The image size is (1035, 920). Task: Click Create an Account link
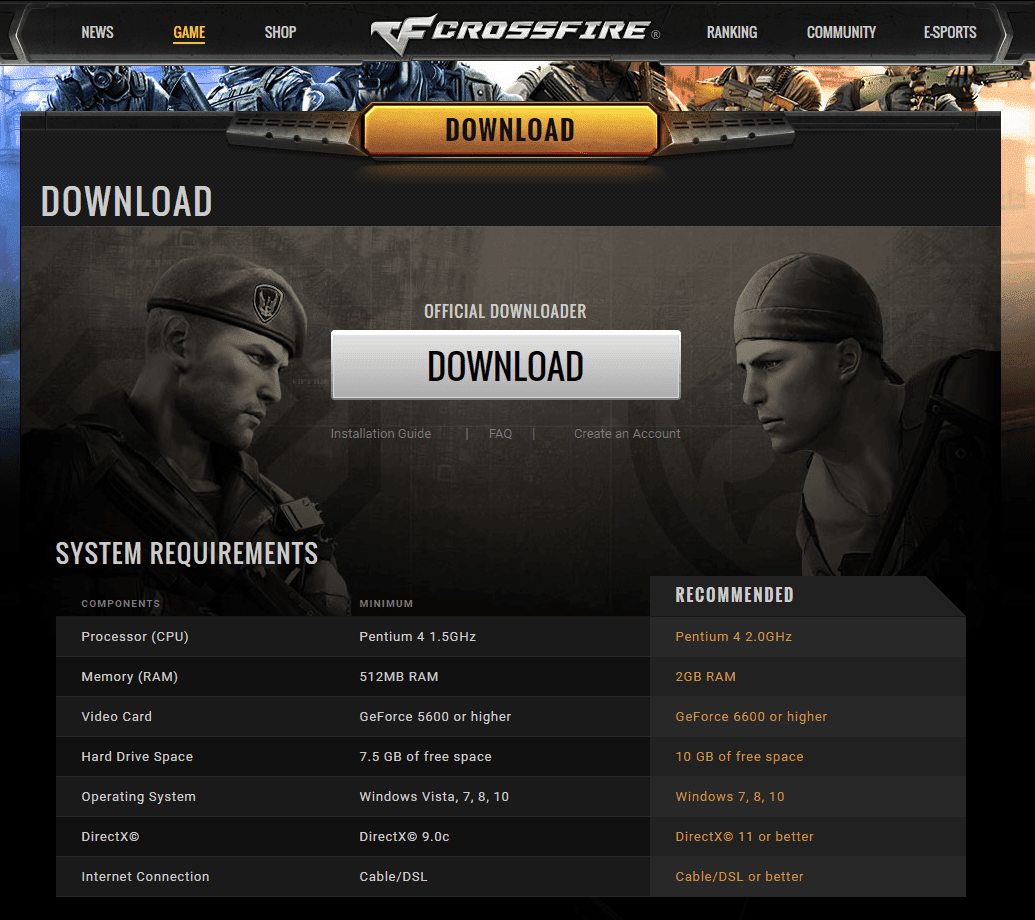point(626,434)
